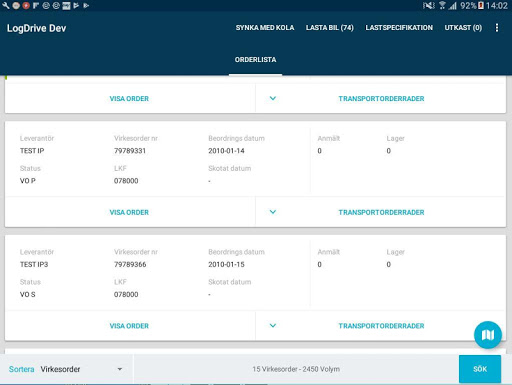
Task: Tap the battery icon in status bar
Action: pos(481,6)
